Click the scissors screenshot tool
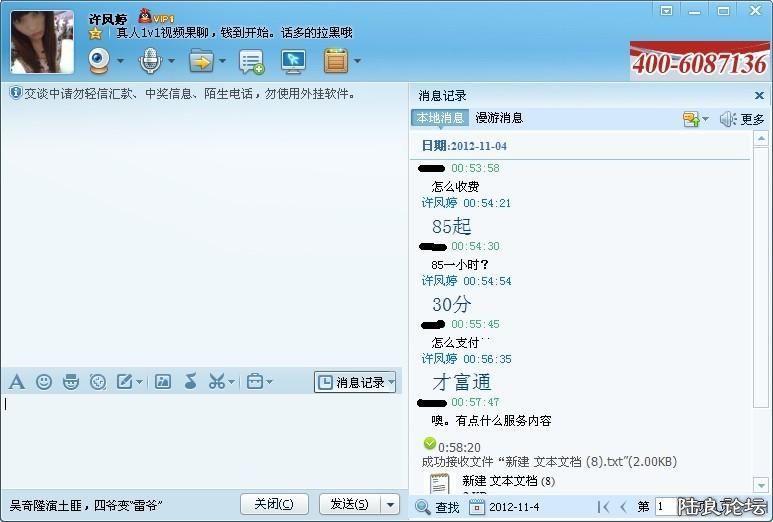 (x=216, y=382)
